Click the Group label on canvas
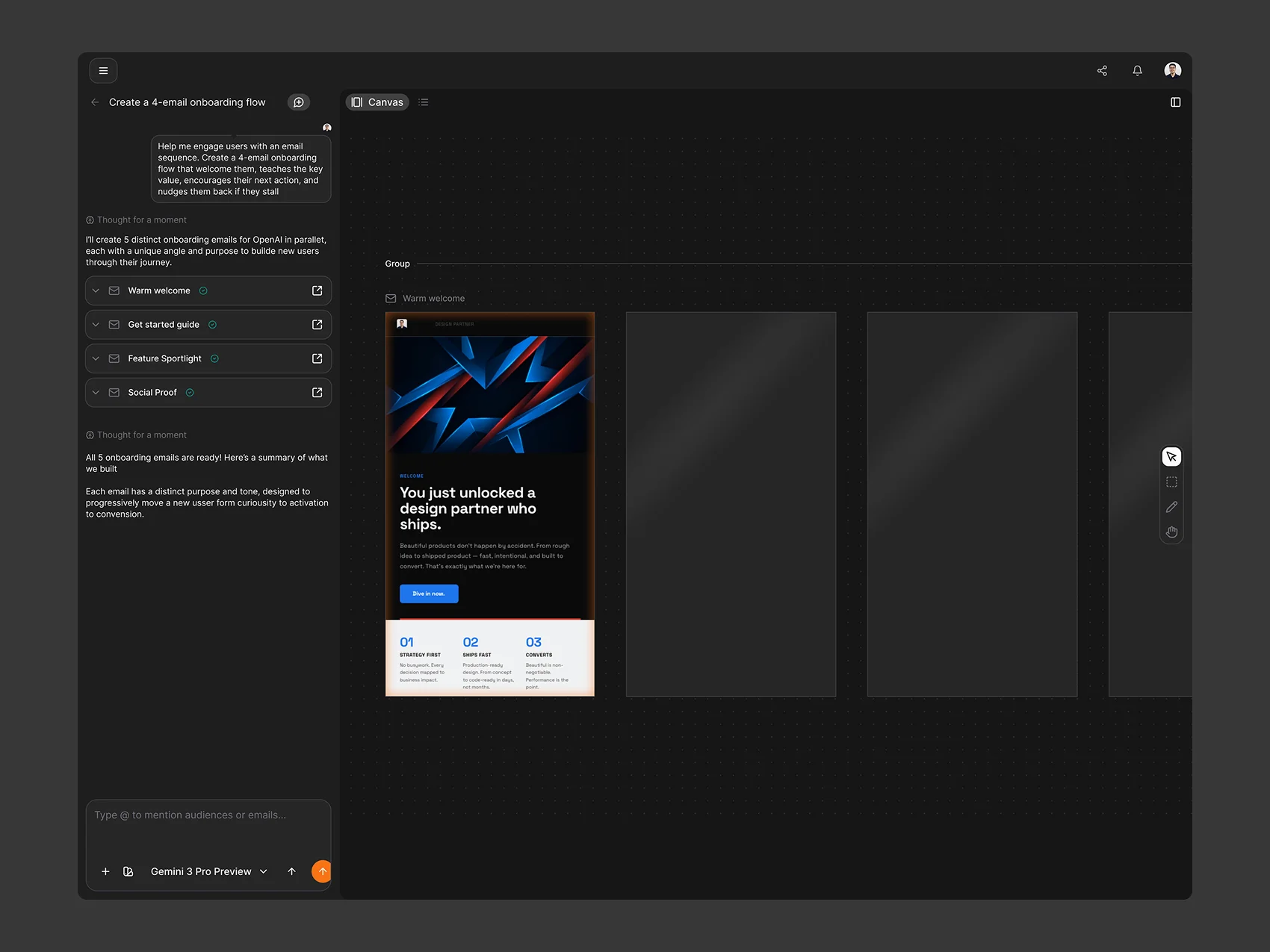The width and height of the screenshot is (1270, 952). pos(397,264)
